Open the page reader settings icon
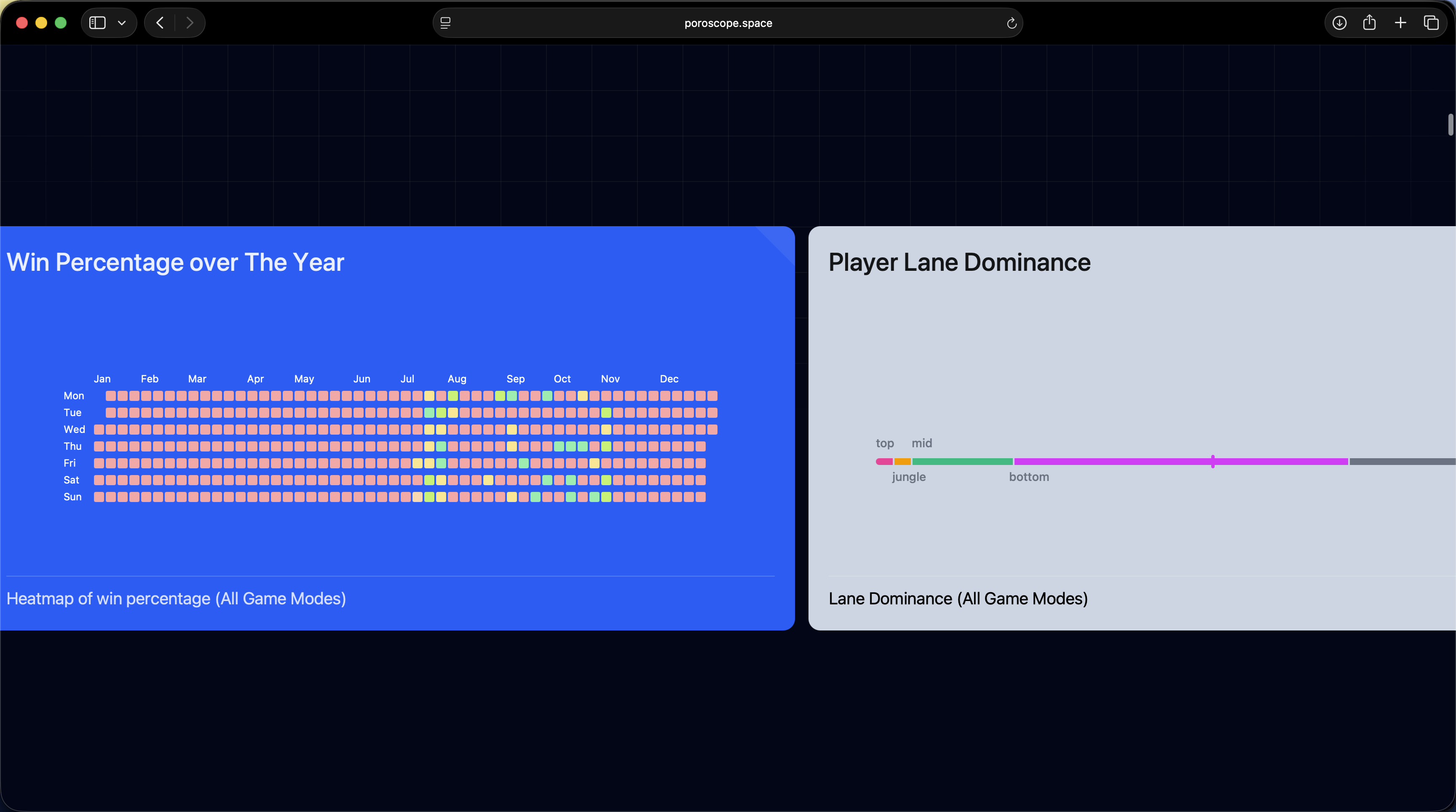Screen dimensions: 1456x812 (x=445, y=23)
